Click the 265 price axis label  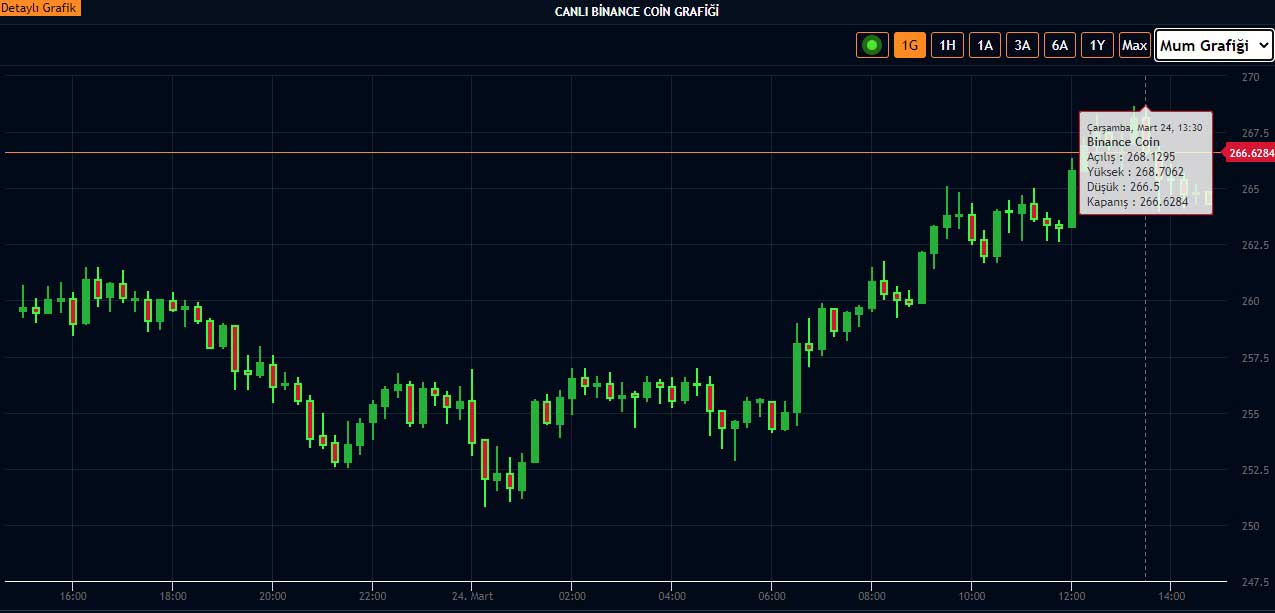1250,189
